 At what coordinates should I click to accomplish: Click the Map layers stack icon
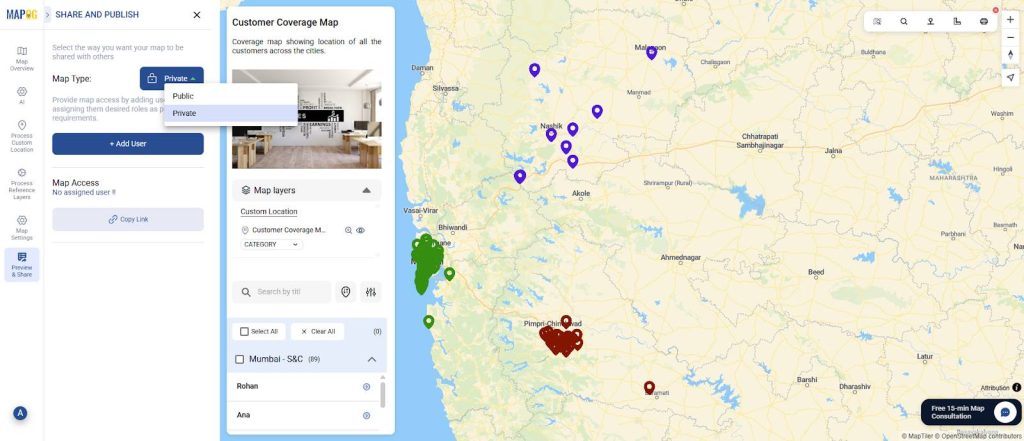(246, 190)
